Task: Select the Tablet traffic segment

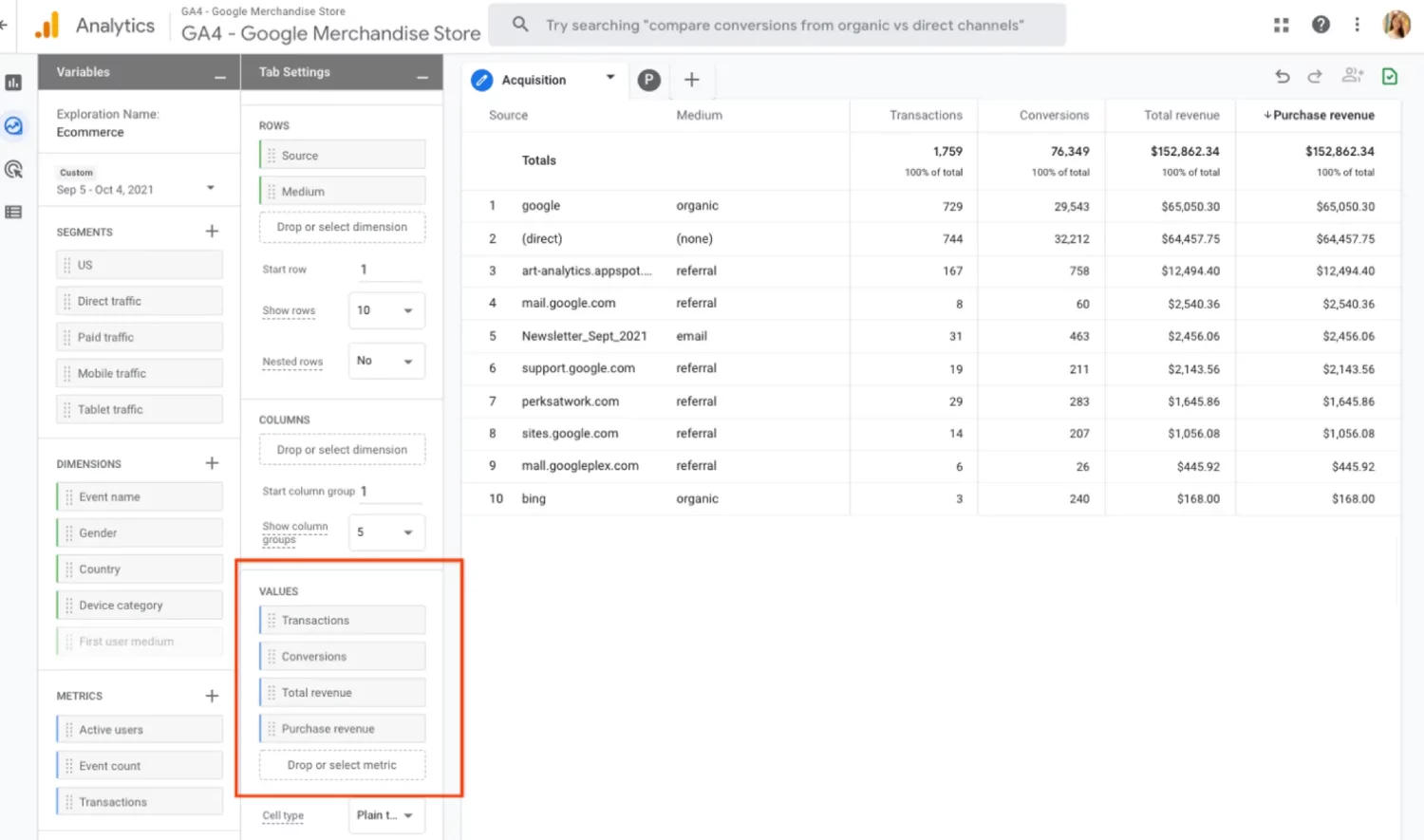Action: click(x=140, y=409)
